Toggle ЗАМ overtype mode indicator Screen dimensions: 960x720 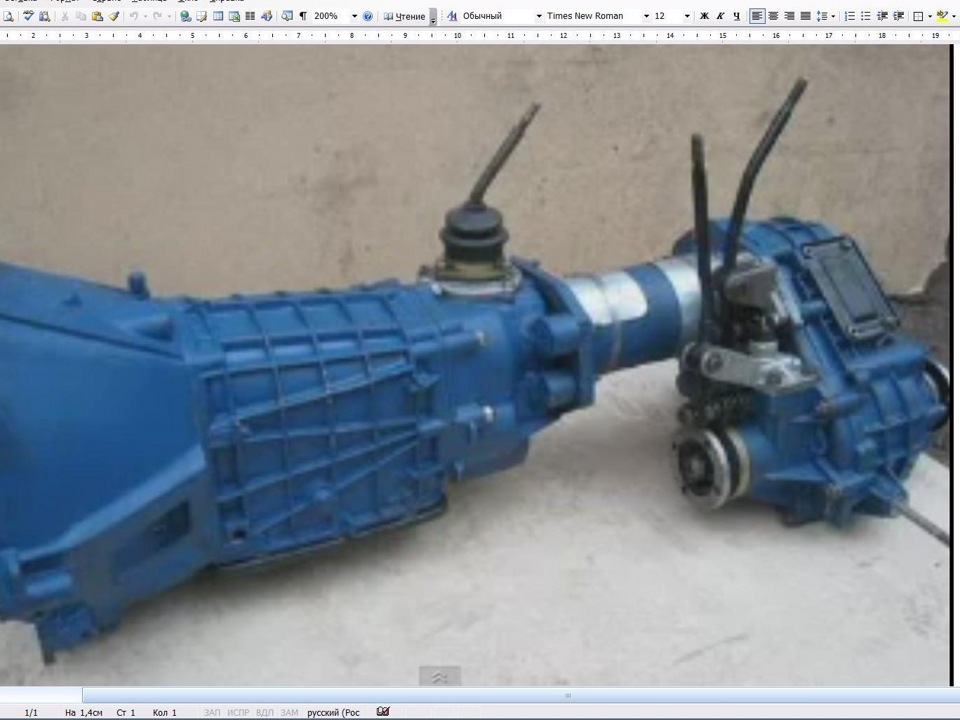[x=289, y=713]
